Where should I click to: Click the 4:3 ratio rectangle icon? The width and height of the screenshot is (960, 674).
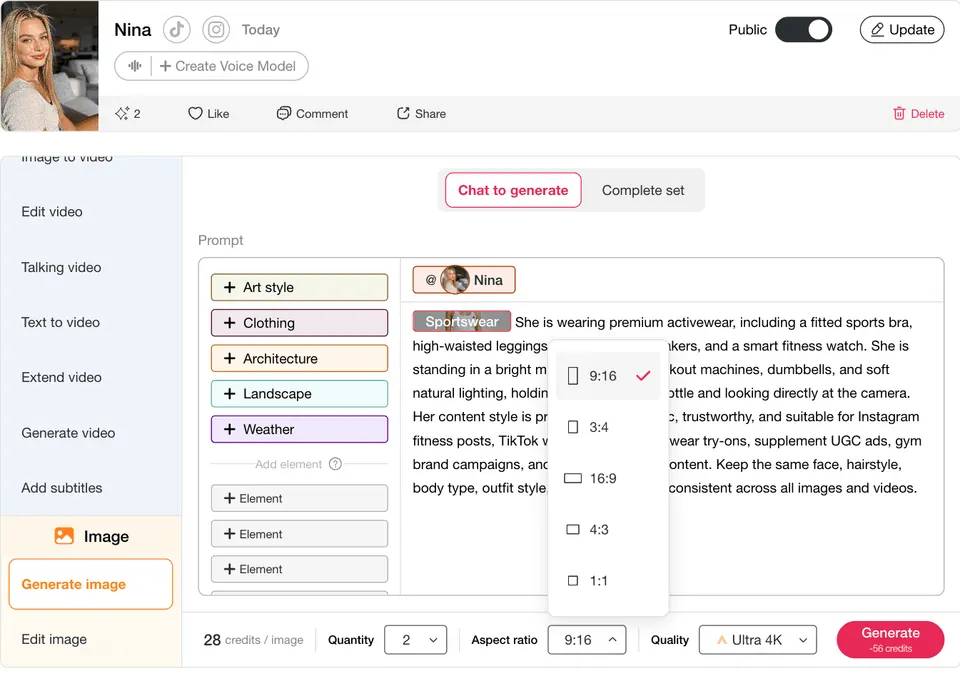tap(572, 530)
